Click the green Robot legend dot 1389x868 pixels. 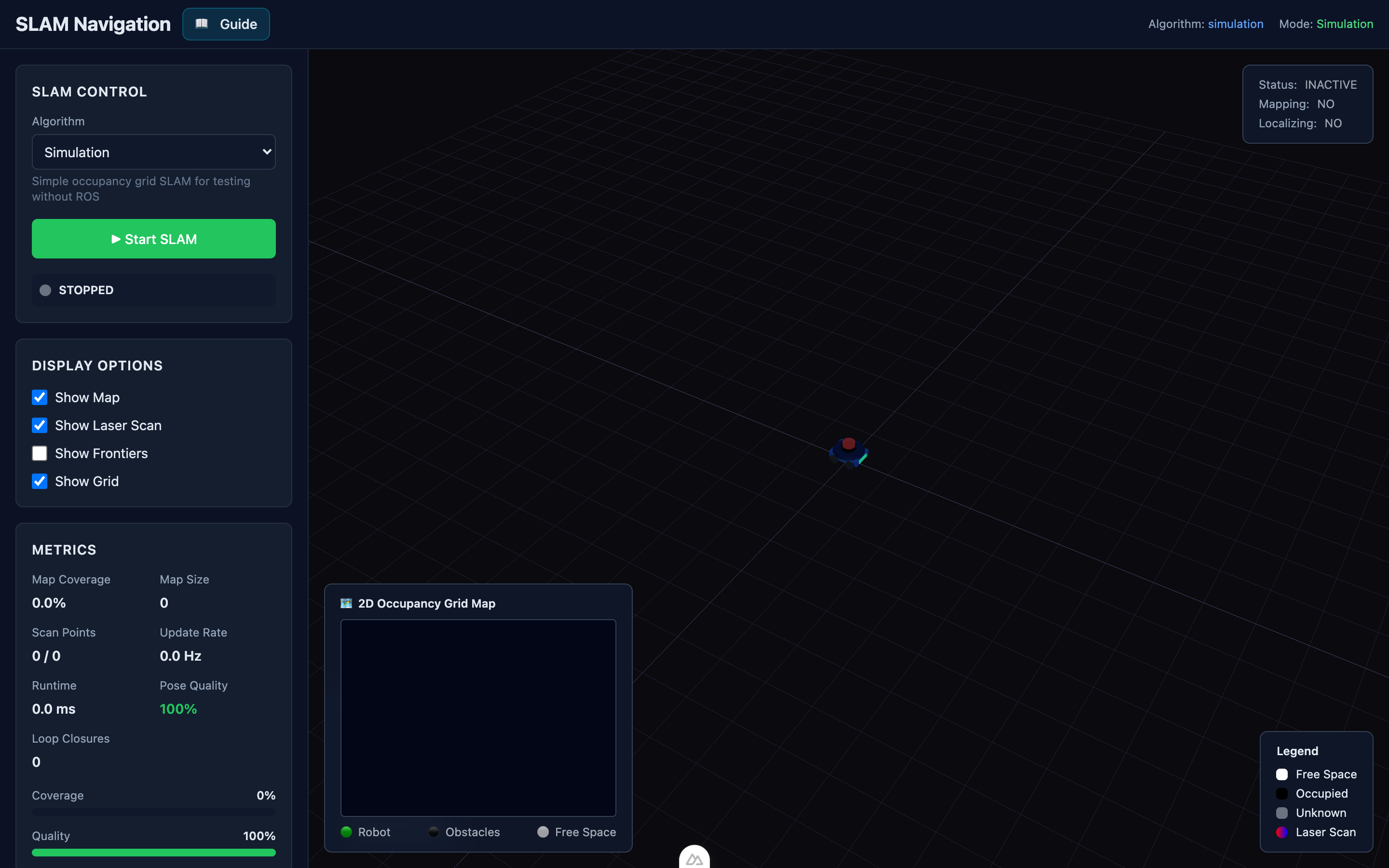[346, 832]
